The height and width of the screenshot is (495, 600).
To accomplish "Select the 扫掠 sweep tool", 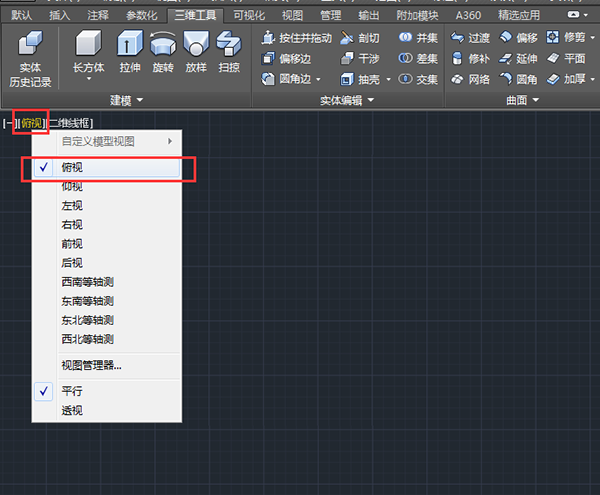I will 229,52.
